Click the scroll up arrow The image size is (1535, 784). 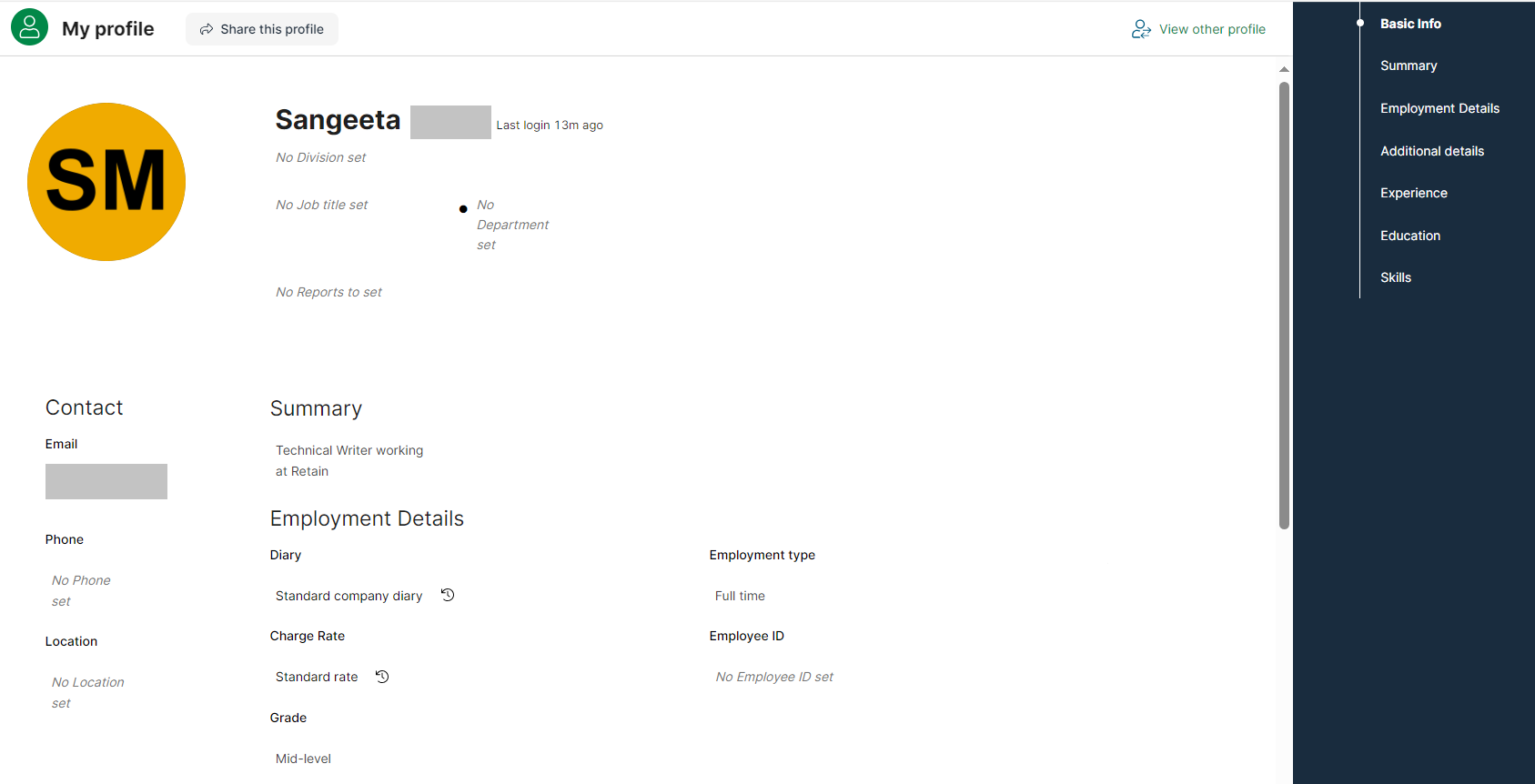[x=1284, y=69]
